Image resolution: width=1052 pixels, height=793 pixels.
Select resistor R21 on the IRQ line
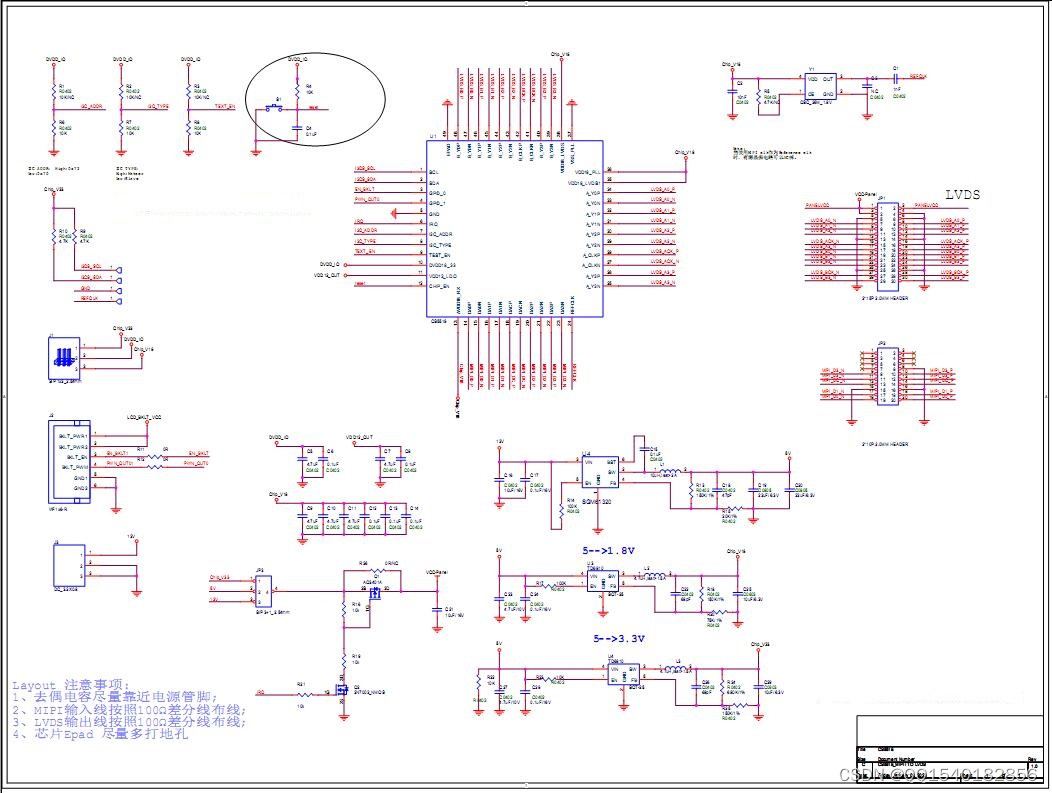point(305,694)
